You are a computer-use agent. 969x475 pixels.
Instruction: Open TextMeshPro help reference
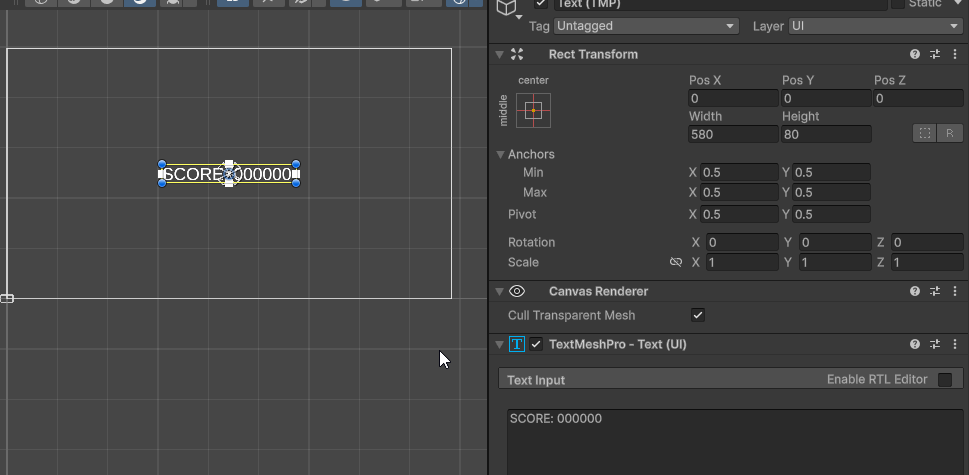[x=915, y=344]
